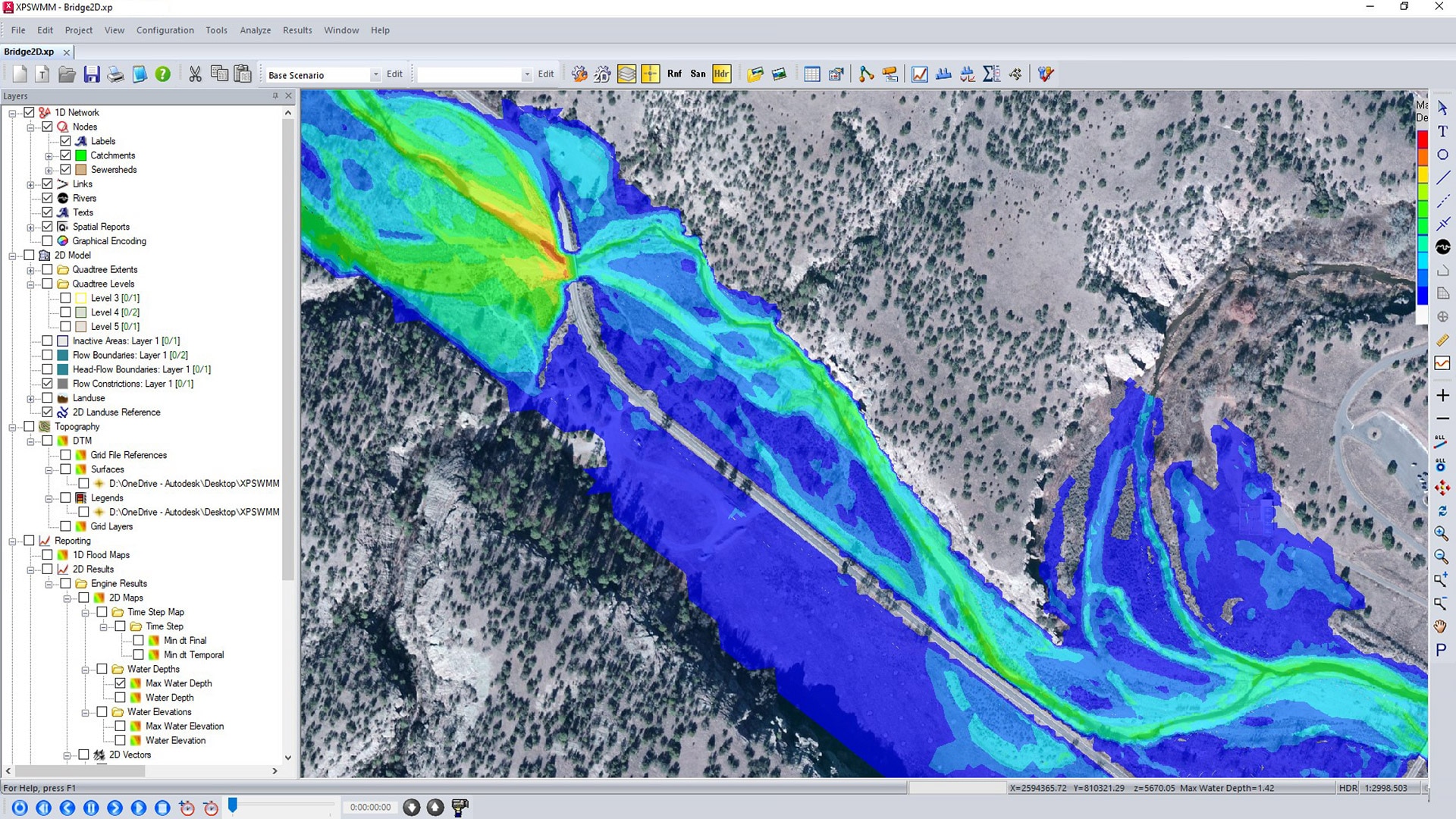Viewport: 1456px width, 819px height.
Task: Enable the Max Water Elevation checkbox
Action: point(120,726)
